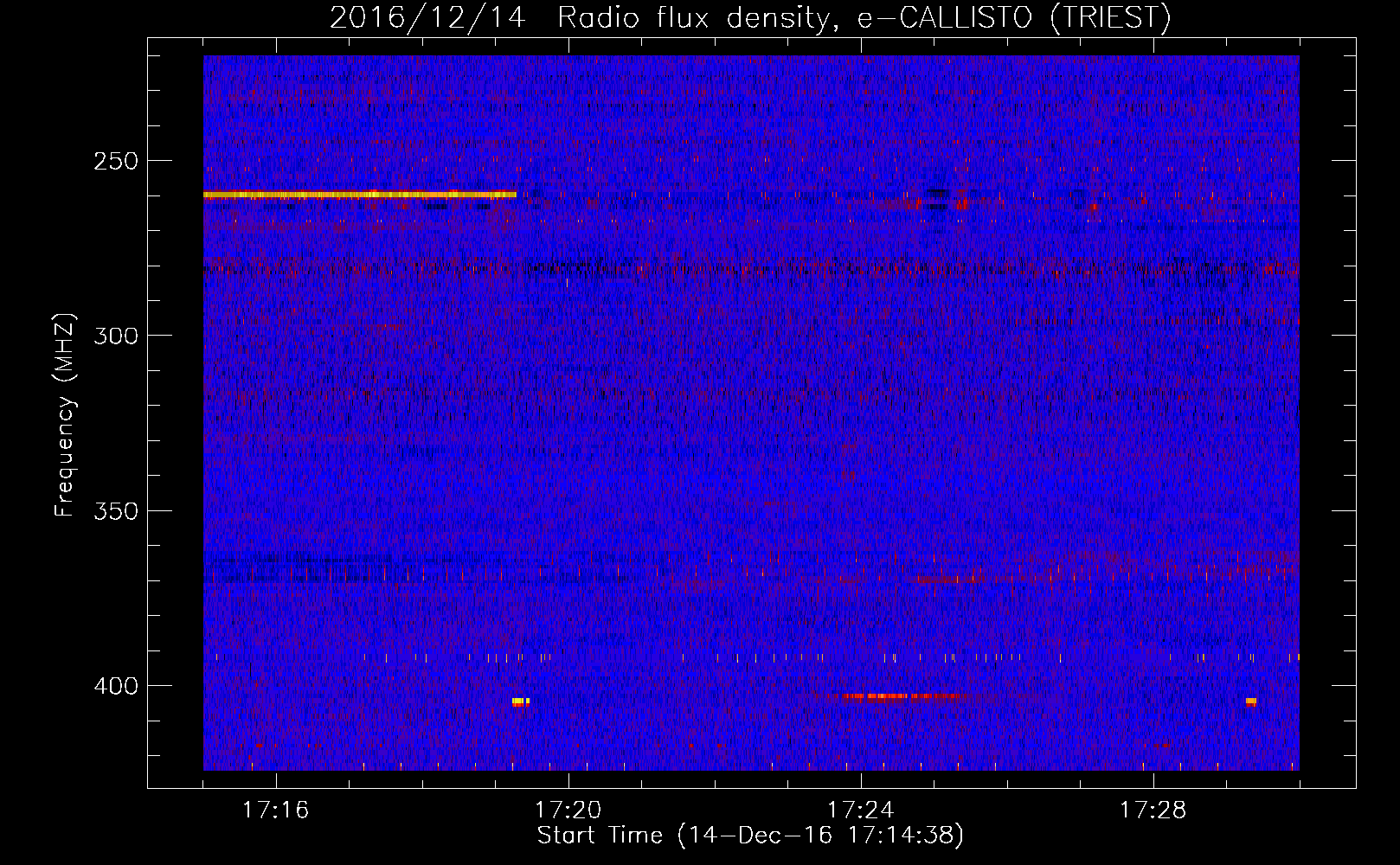
Task: Click the bright yellow emission band near 260 MHz
Action: tap(360, 195)
